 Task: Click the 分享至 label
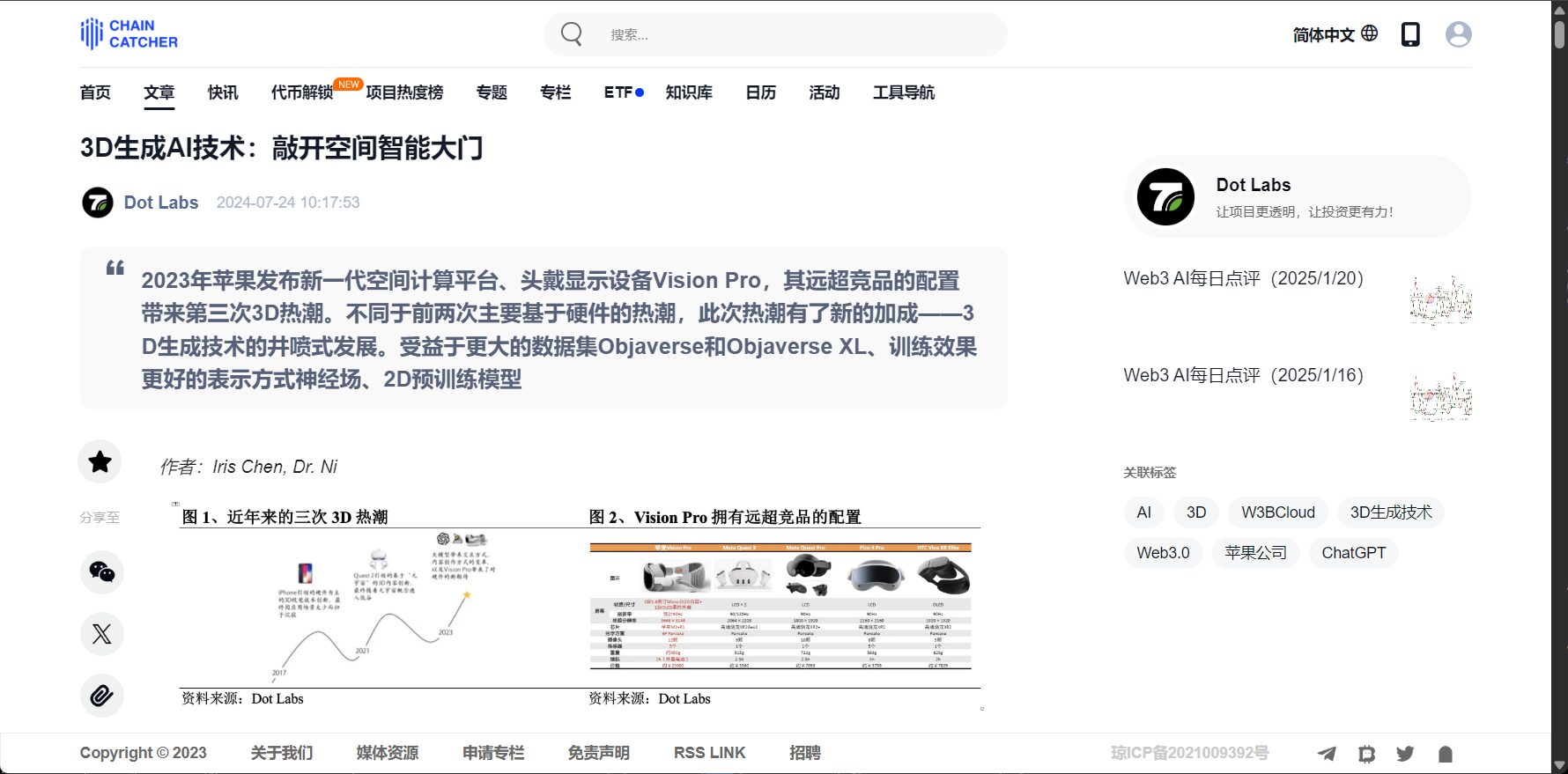(100, 518)
